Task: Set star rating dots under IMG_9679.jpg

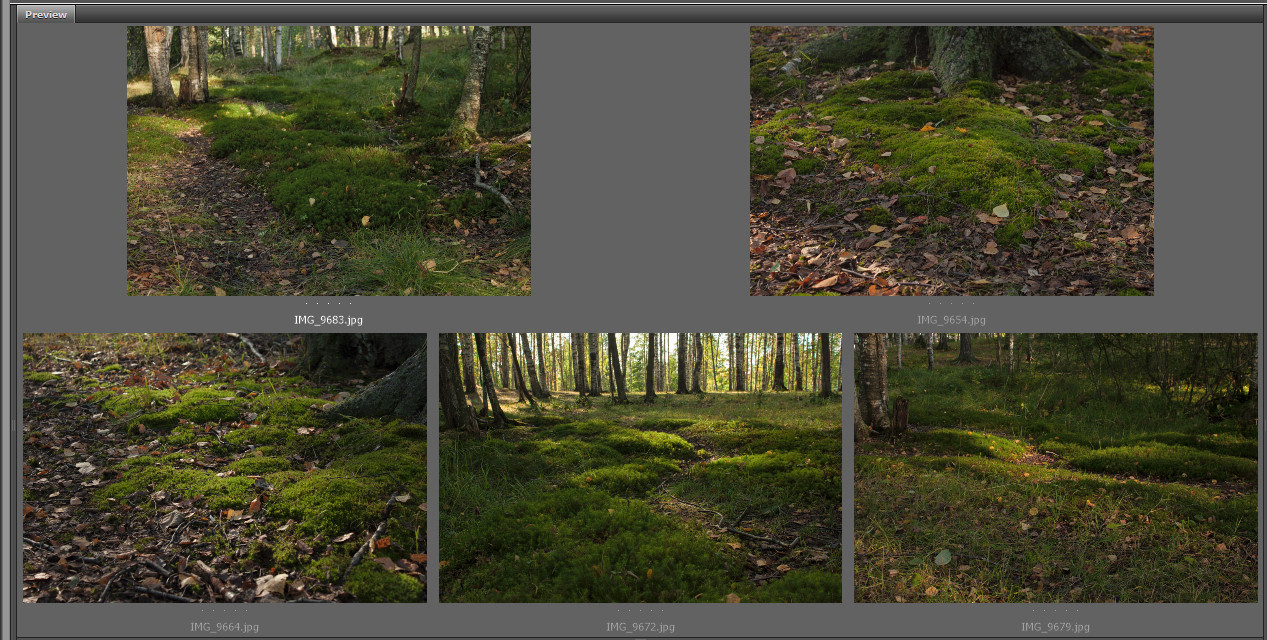Action: [x=1056, y=610]
